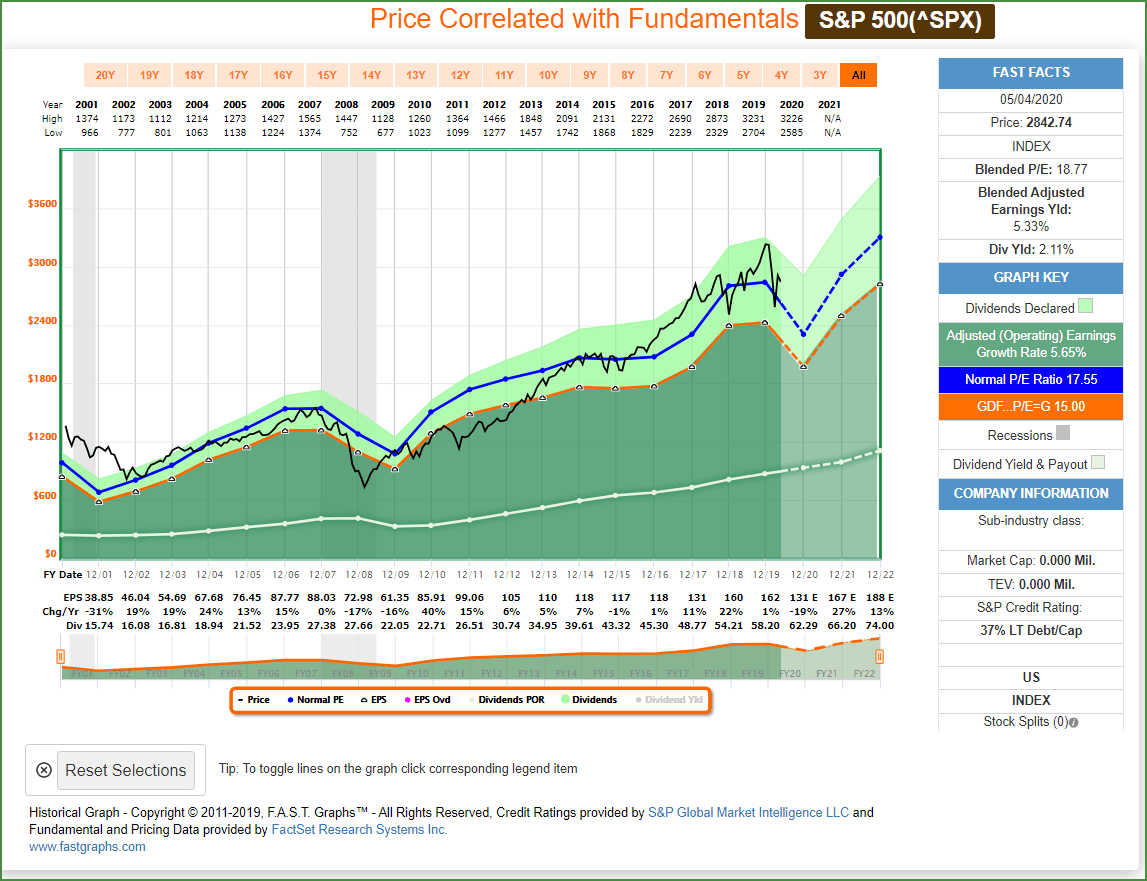Open FactSet Research Systems Inc. link
Viewport: 1147px width, 881px height.
(359, 830)
